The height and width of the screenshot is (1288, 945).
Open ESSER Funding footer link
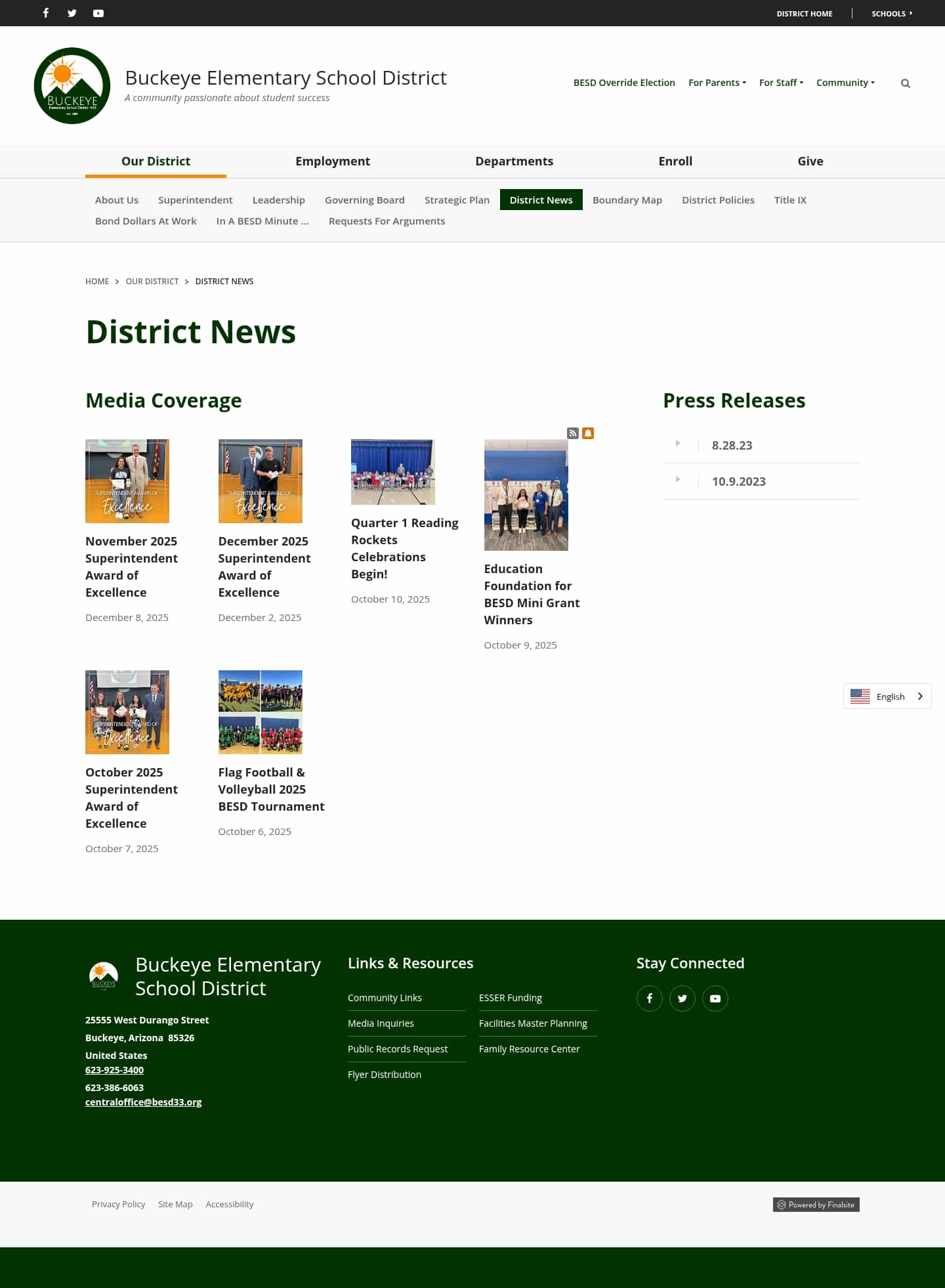click(x=511, y=998)
